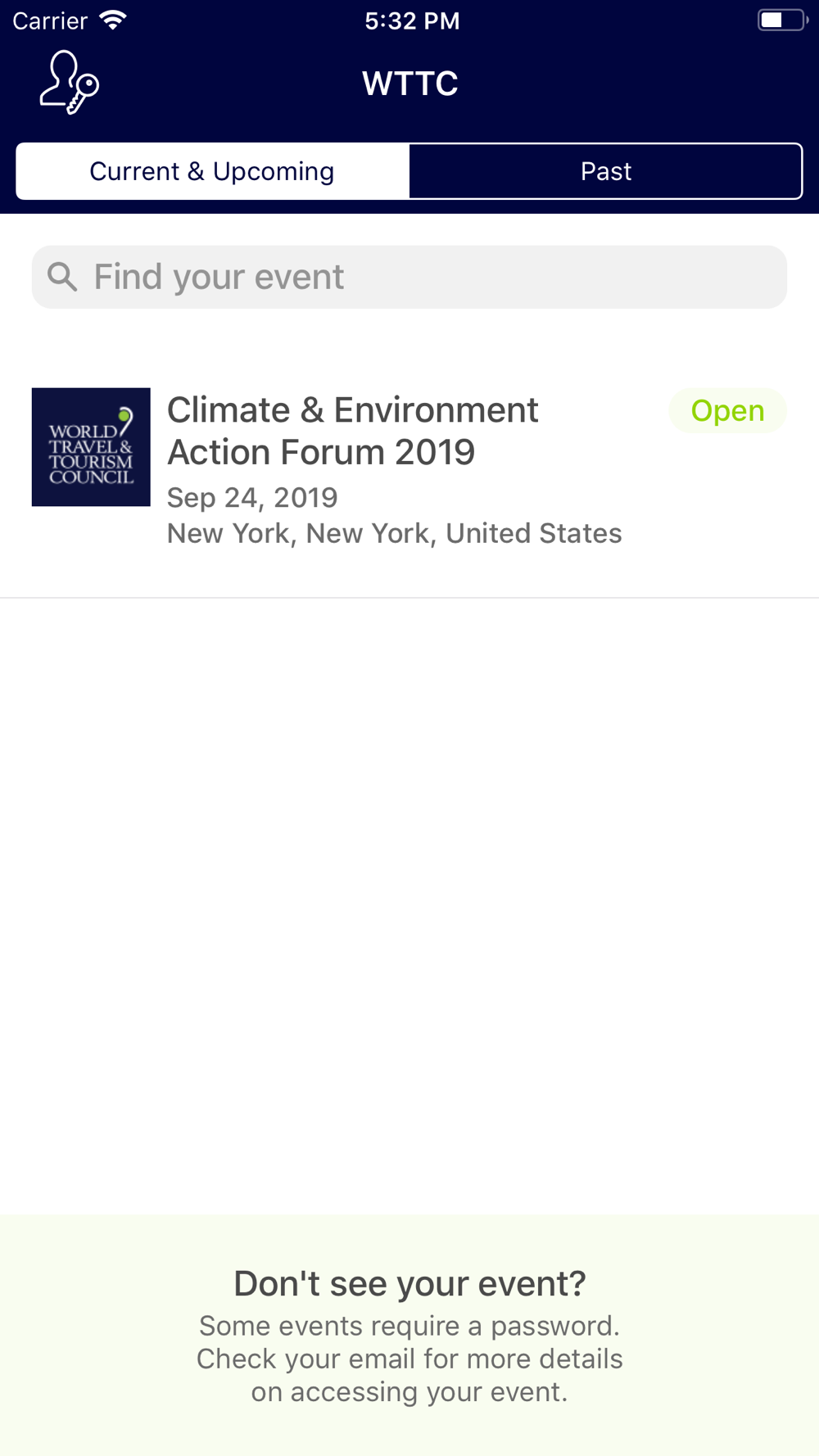
Task: Focus the Find your event field
Action: (x=409, y=277)
